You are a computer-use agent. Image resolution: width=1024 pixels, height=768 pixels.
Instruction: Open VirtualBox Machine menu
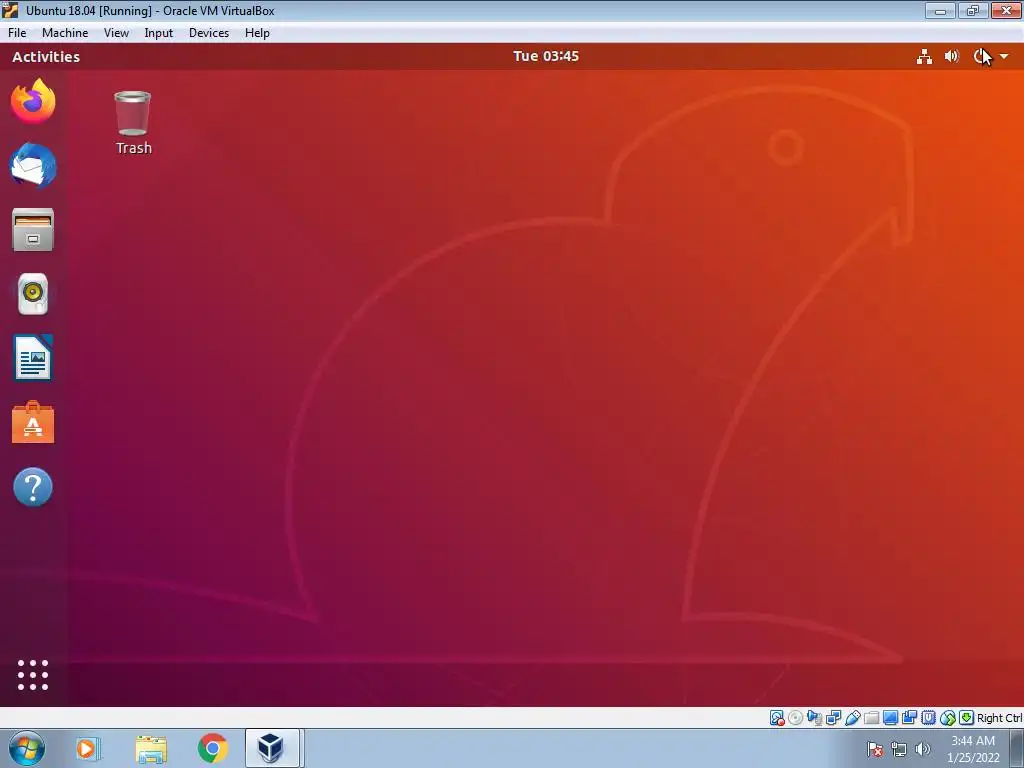[x=65, y=33]
